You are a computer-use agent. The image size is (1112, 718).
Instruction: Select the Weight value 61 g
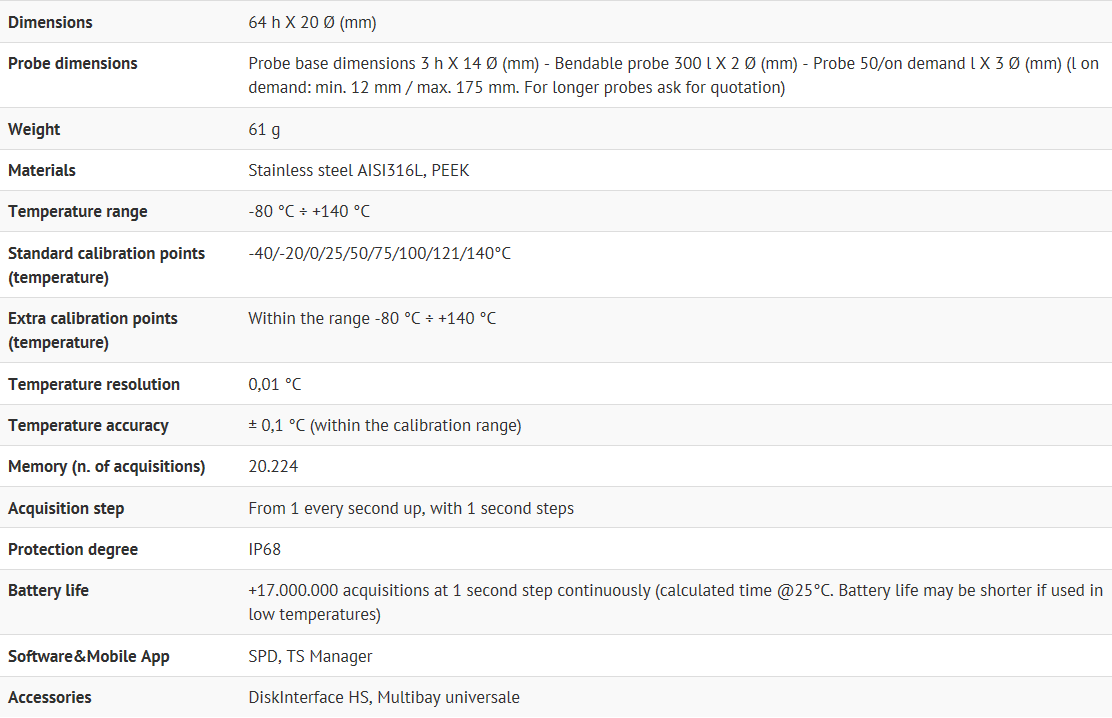(x=265, y=129)
